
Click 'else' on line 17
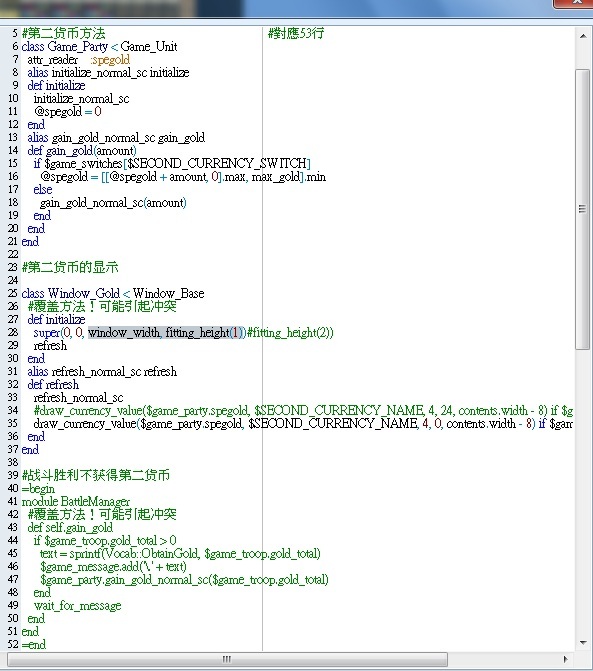(43, 190)
